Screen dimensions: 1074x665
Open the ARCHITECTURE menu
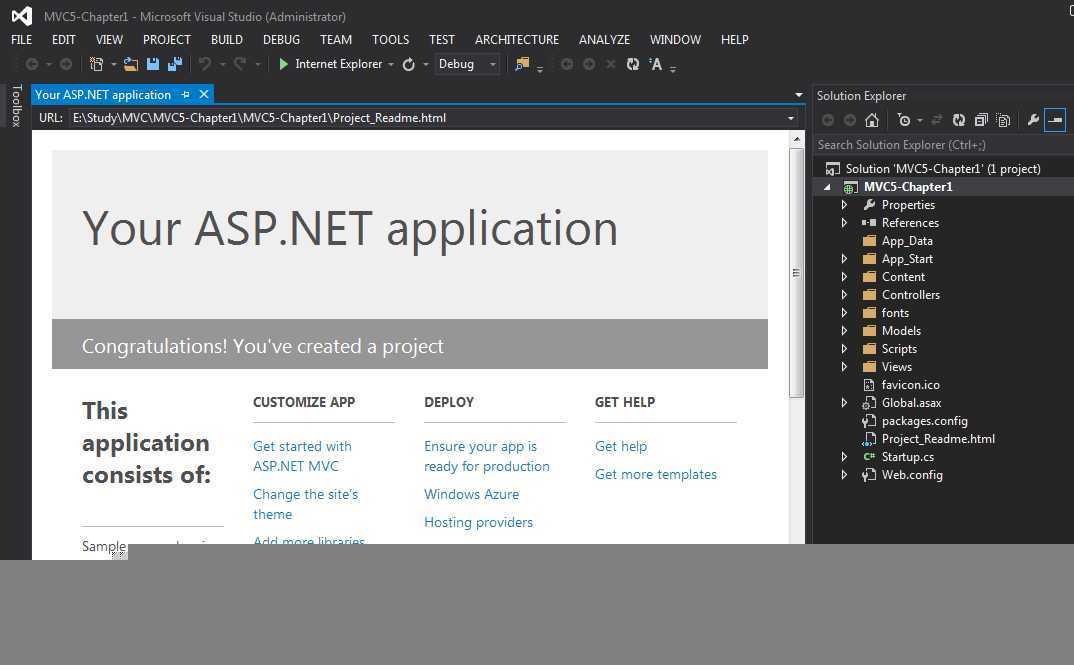[517, 40]
